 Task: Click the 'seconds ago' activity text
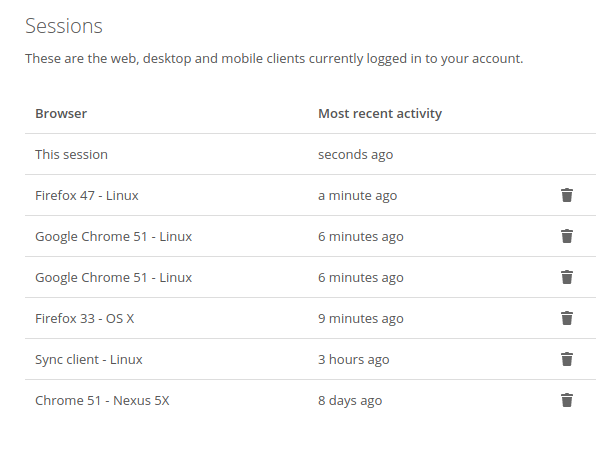(x=355, y=155)
